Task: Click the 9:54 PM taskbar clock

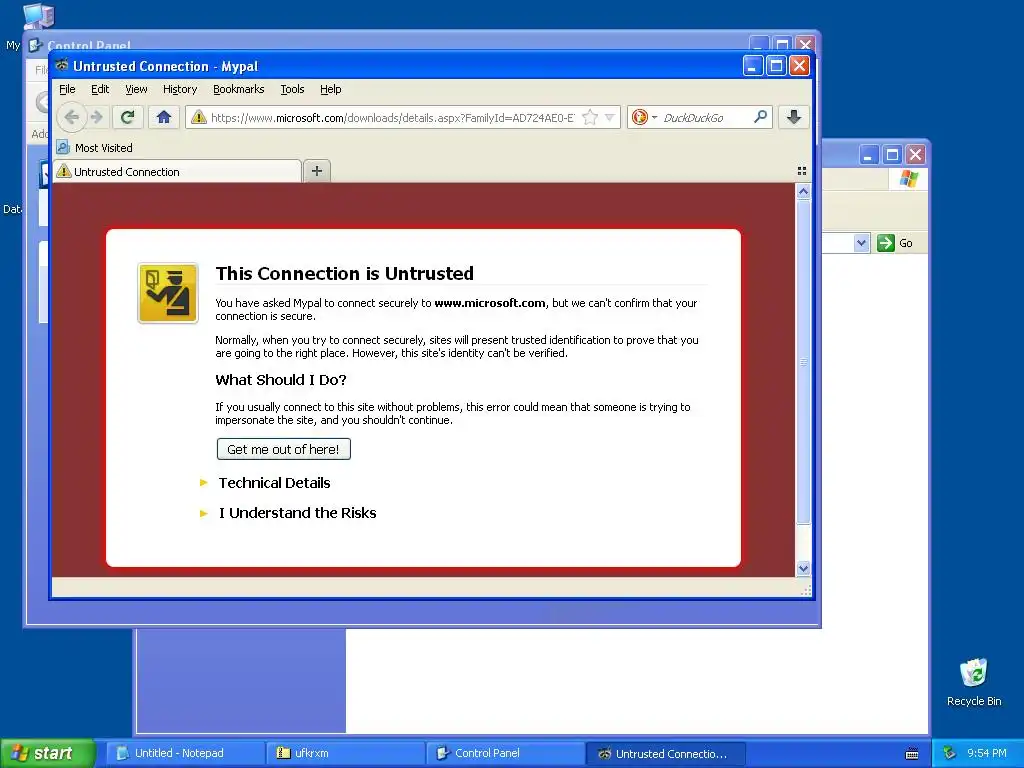Action: (987, 754)
